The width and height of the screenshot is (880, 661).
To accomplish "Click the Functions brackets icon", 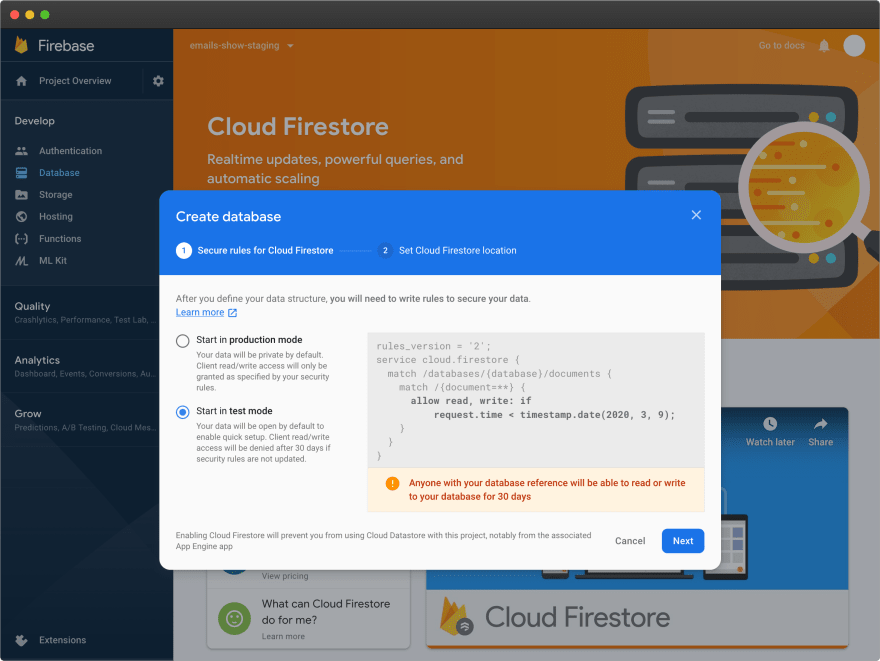I will [x=21, y=238].
